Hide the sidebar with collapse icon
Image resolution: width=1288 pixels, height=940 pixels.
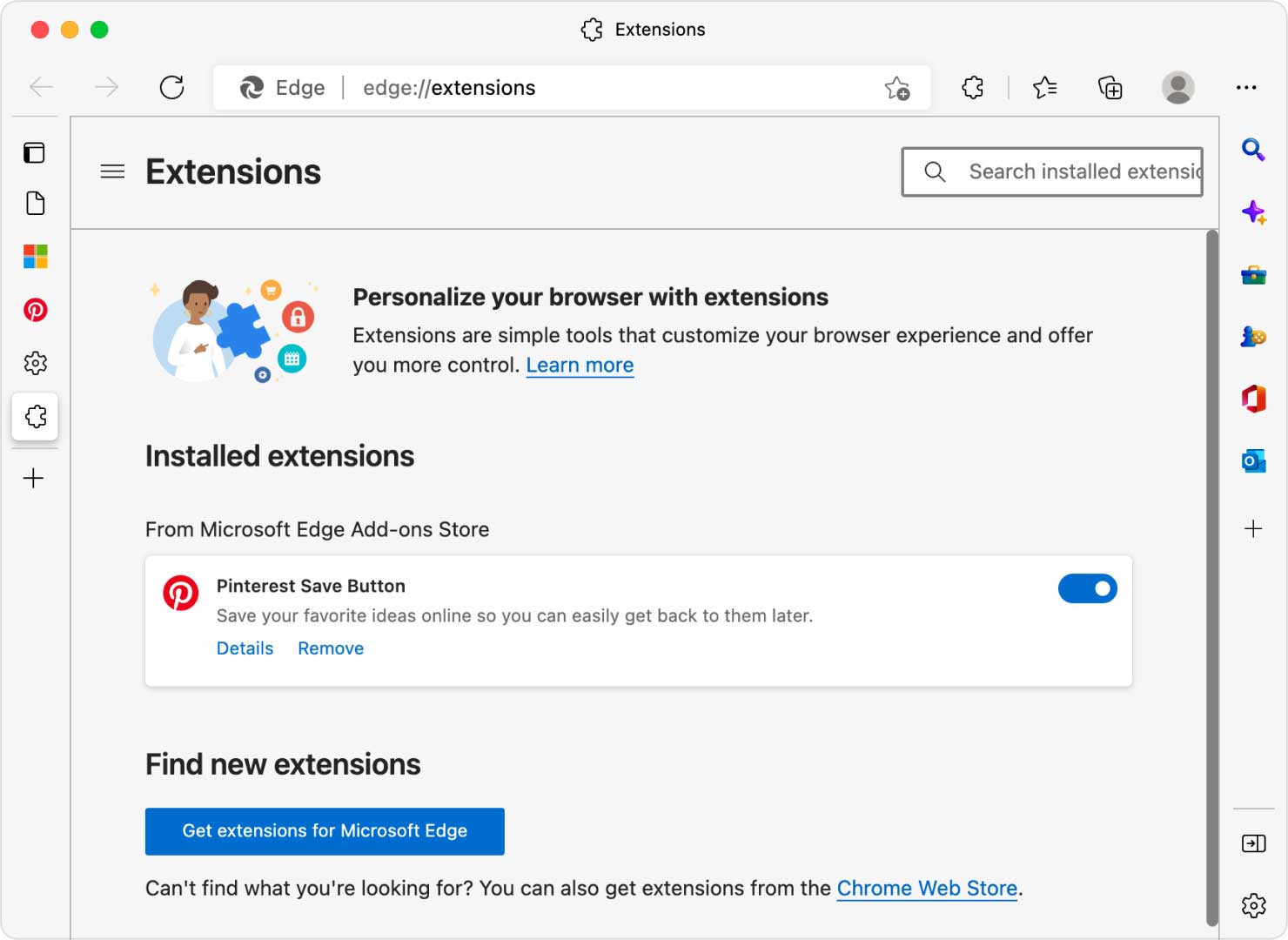1253,843
